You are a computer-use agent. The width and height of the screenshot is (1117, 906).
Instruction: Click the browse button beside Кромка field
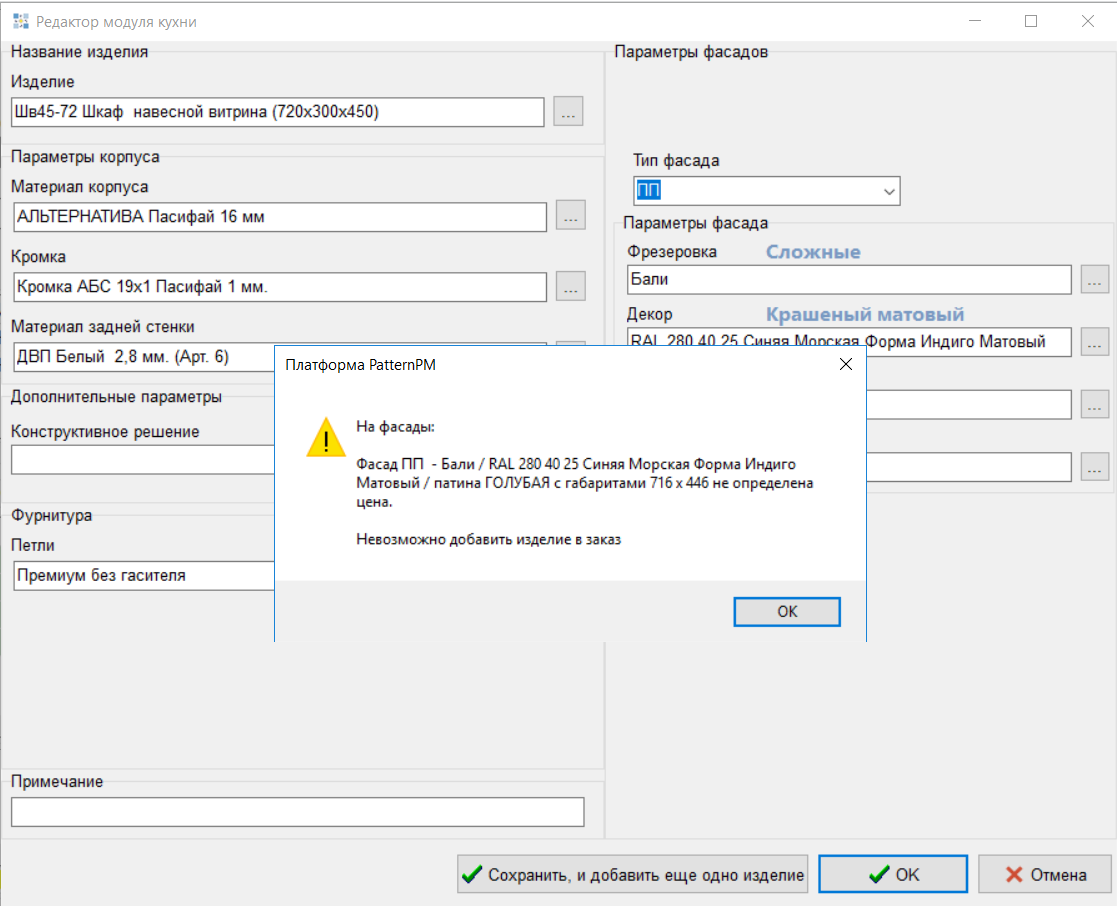coord(570,287)
